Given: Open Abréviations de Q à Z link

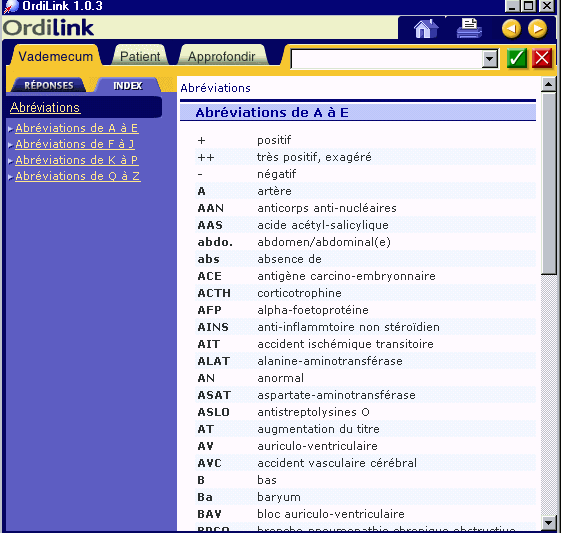Looking at the screenshot, I should pos(78,176).
